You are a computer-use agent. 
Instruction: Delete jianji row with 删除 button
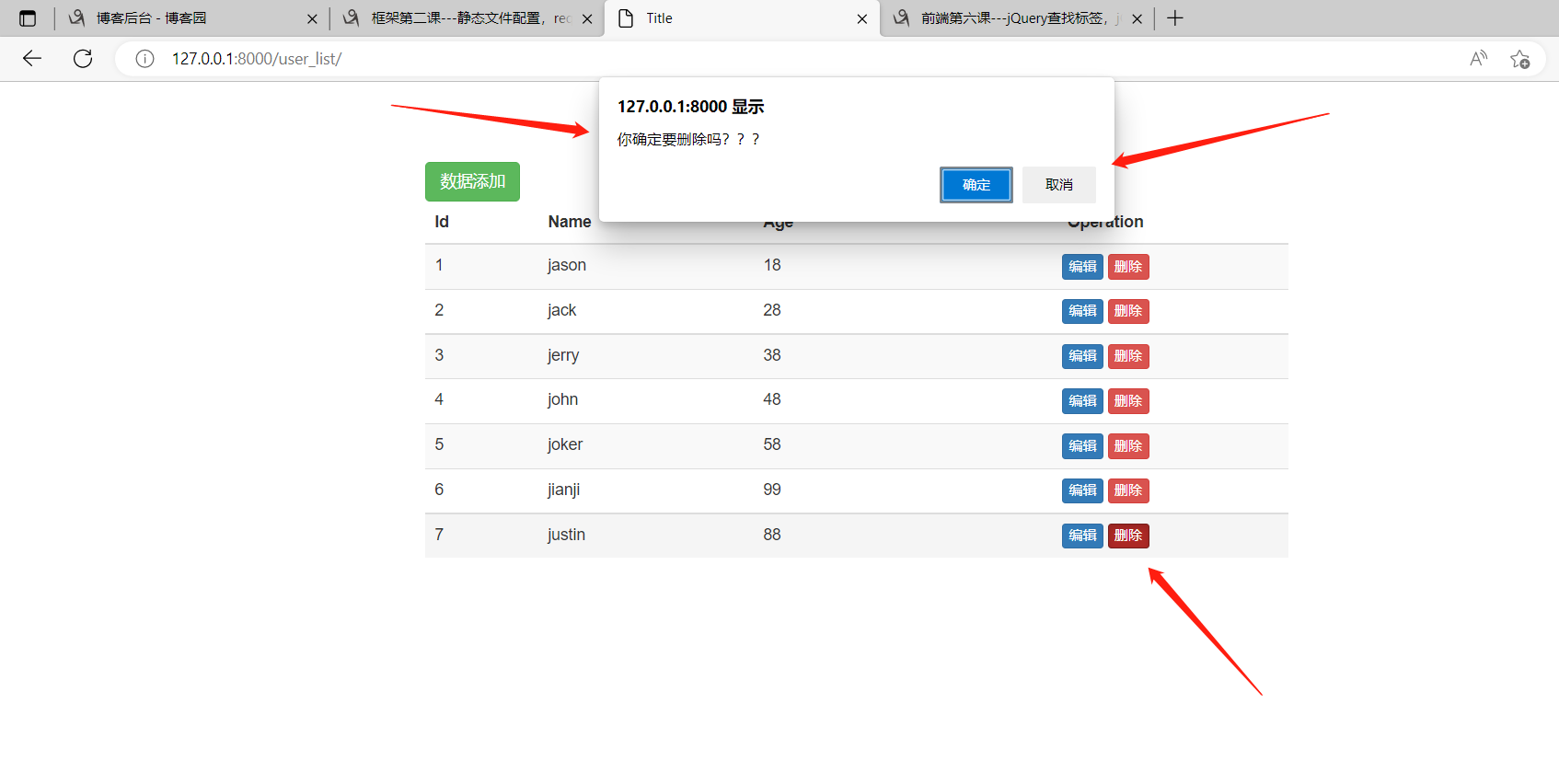pos(1128,490)
